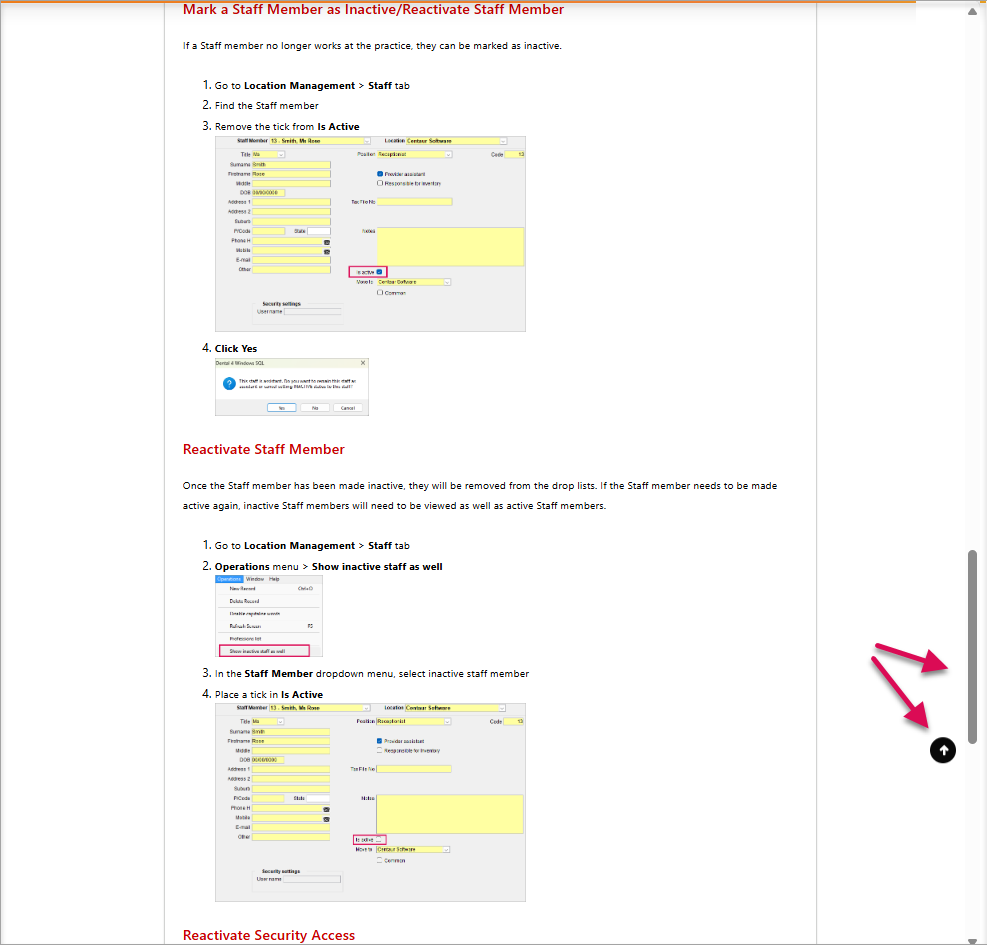The image size is (988, 945).
Task: Click the scrollbar up arrow
Action: click(x=972, y=11)
